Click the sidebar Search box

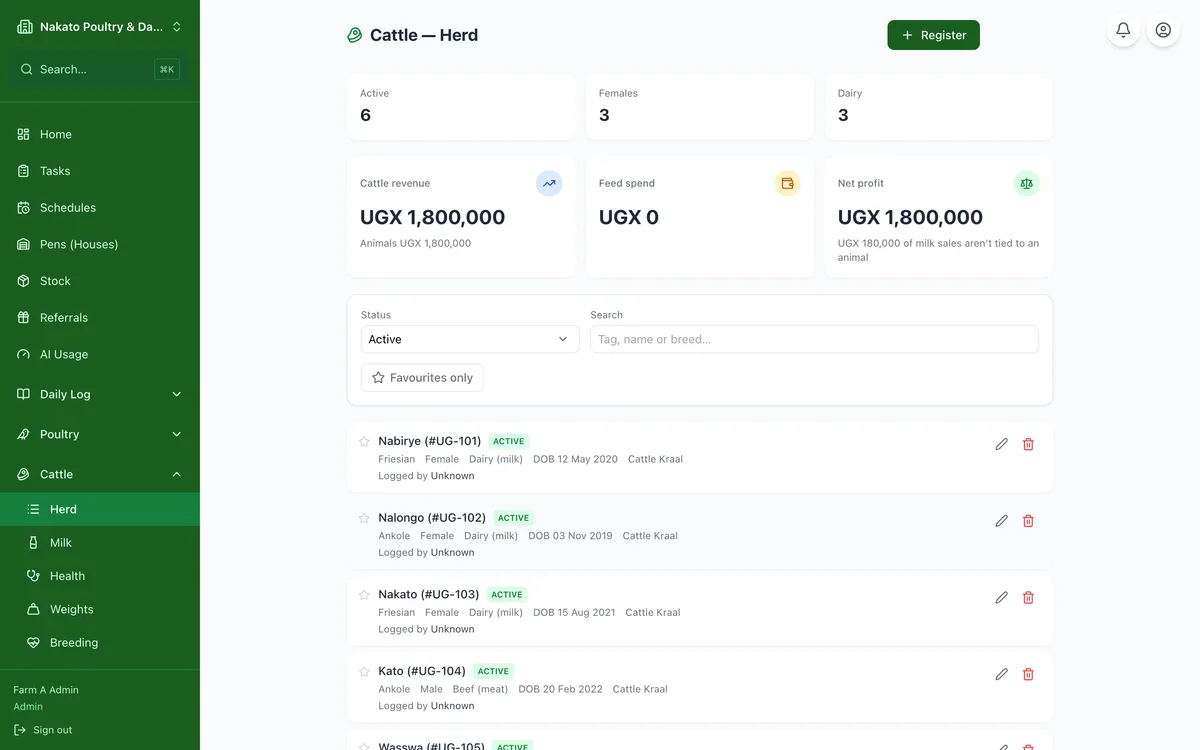point(100,69)
